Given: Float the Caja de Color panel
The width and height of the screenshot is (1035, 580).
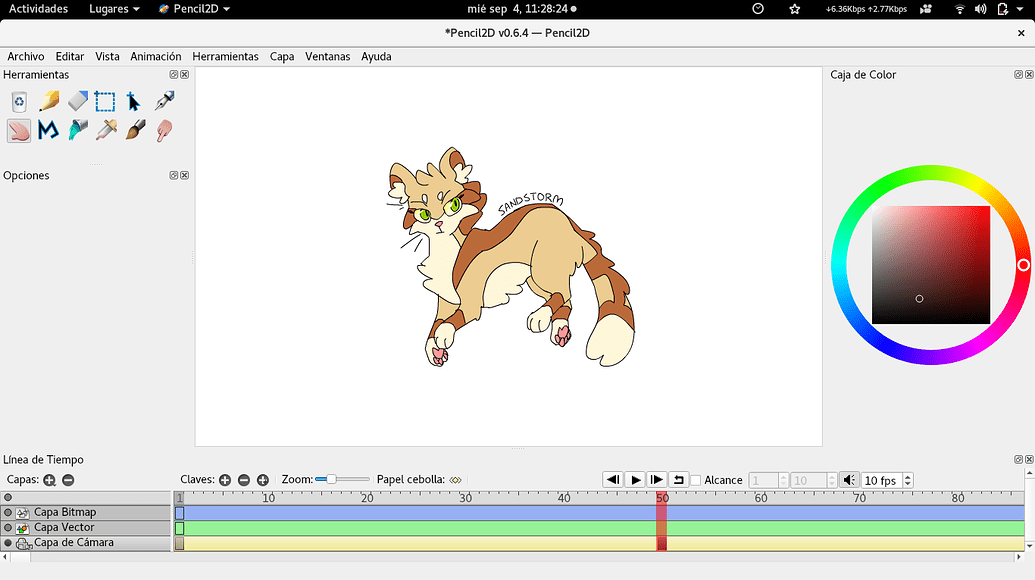Looking at the screenshot, I should click(x=1018, y=75).
